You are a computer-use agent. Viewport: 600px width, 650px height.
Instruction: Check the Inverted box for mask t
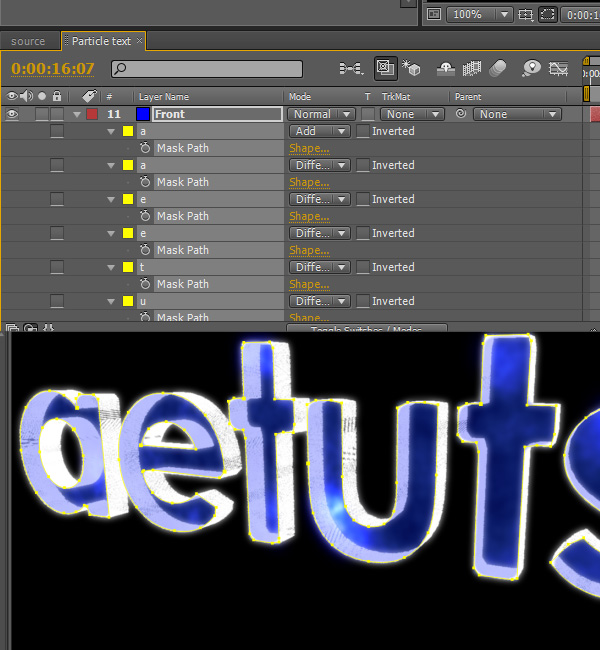(363, 267)
